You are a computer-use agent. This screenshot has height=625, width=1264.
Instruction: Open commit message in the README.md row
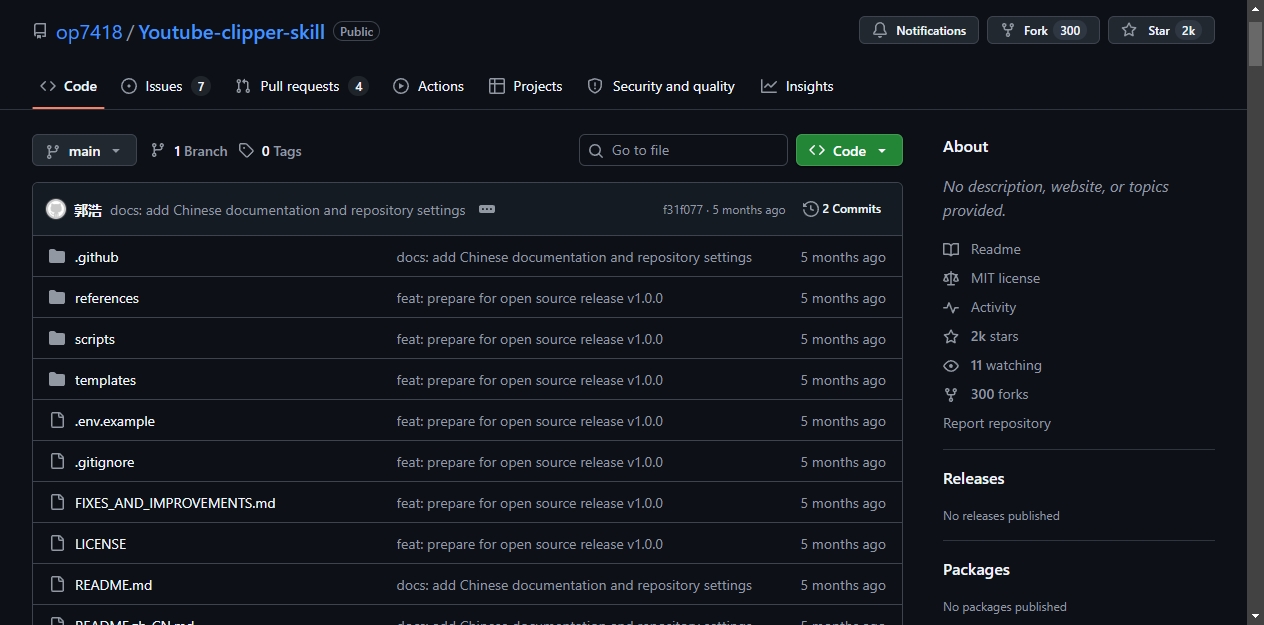[574, 585]
